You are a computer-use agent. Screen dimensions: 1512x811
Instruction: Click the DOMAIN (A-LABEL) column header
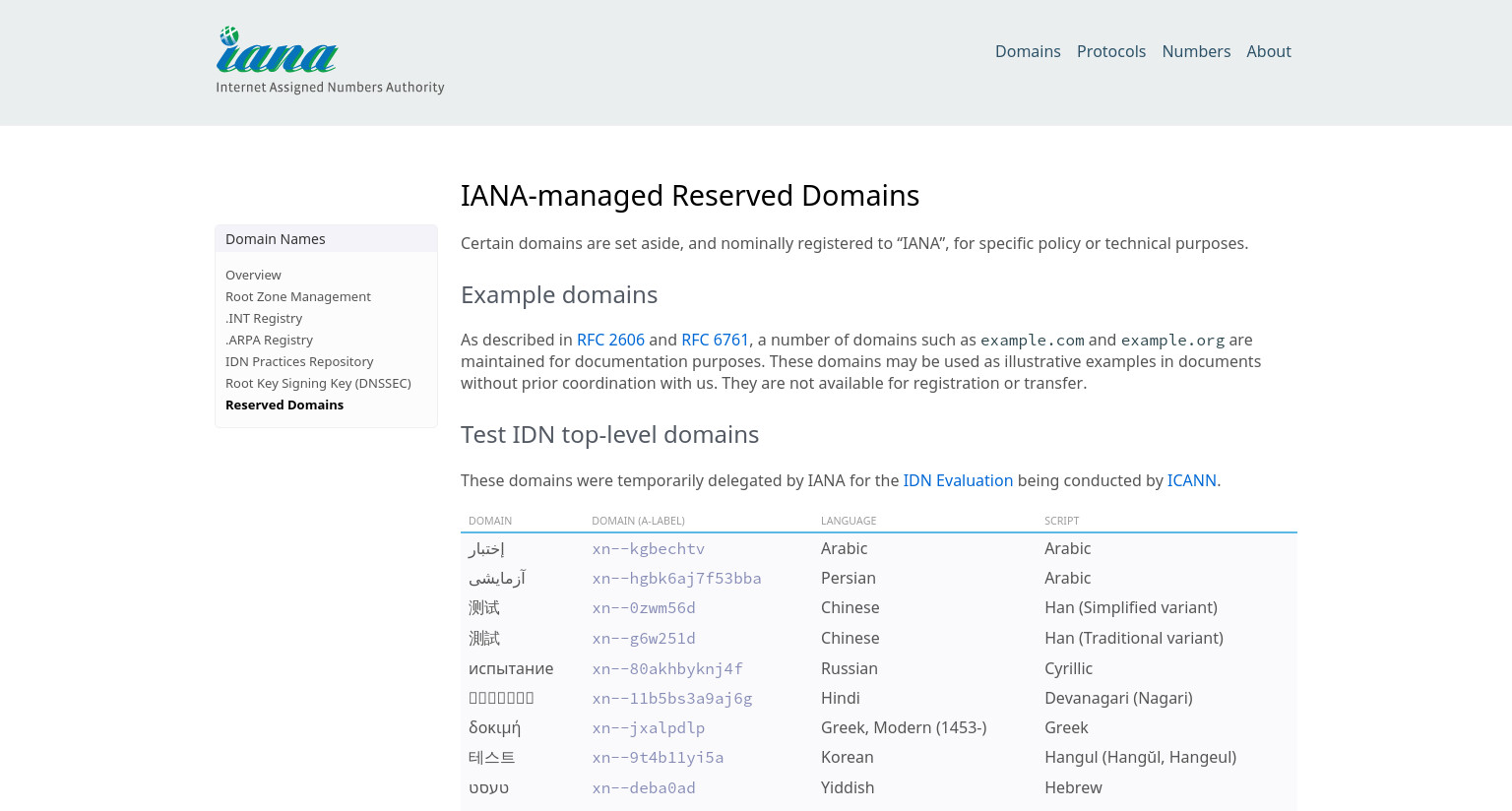tap(638, 521)
